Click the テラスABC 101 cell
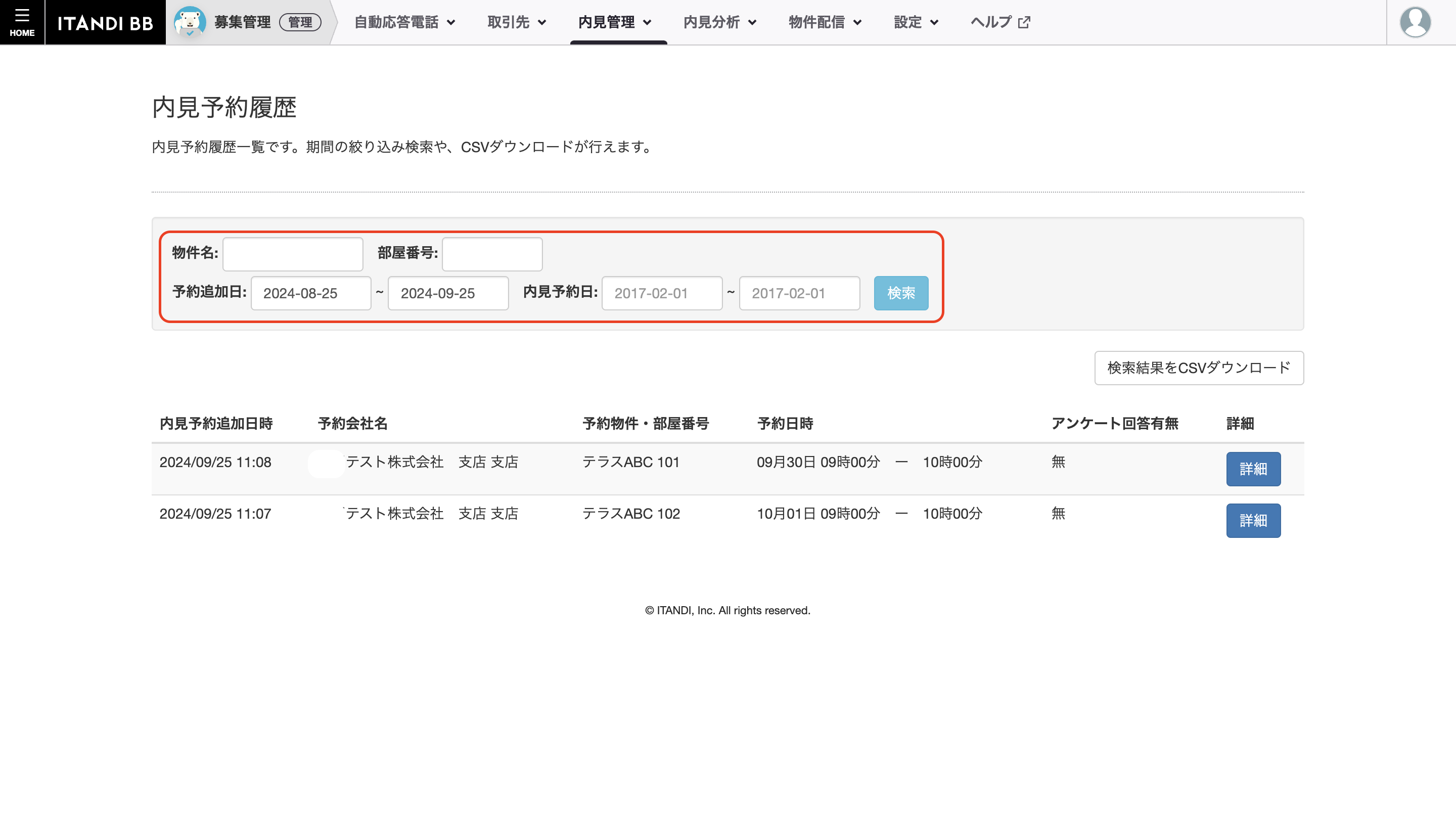This screenshot has height=821, width=1456. [631, 462]
